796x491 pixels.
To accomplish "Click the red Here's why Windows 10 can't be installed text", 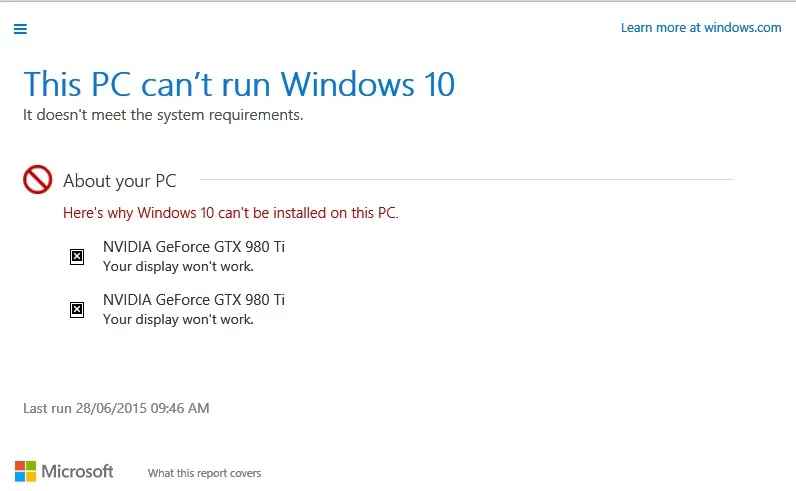I will click(231, 213).
